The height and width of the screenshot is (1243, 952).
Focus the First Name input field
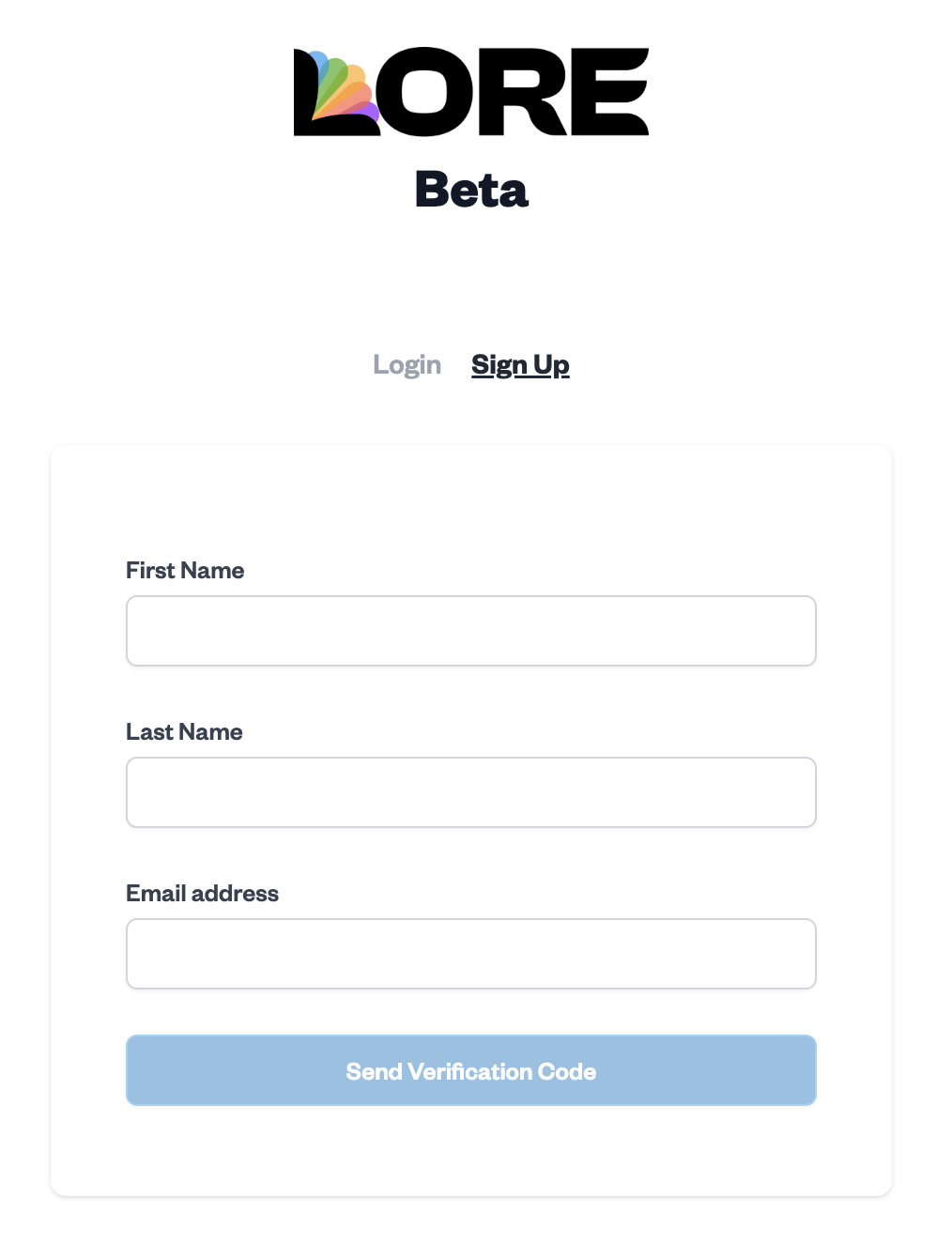[x=470, y=631]
